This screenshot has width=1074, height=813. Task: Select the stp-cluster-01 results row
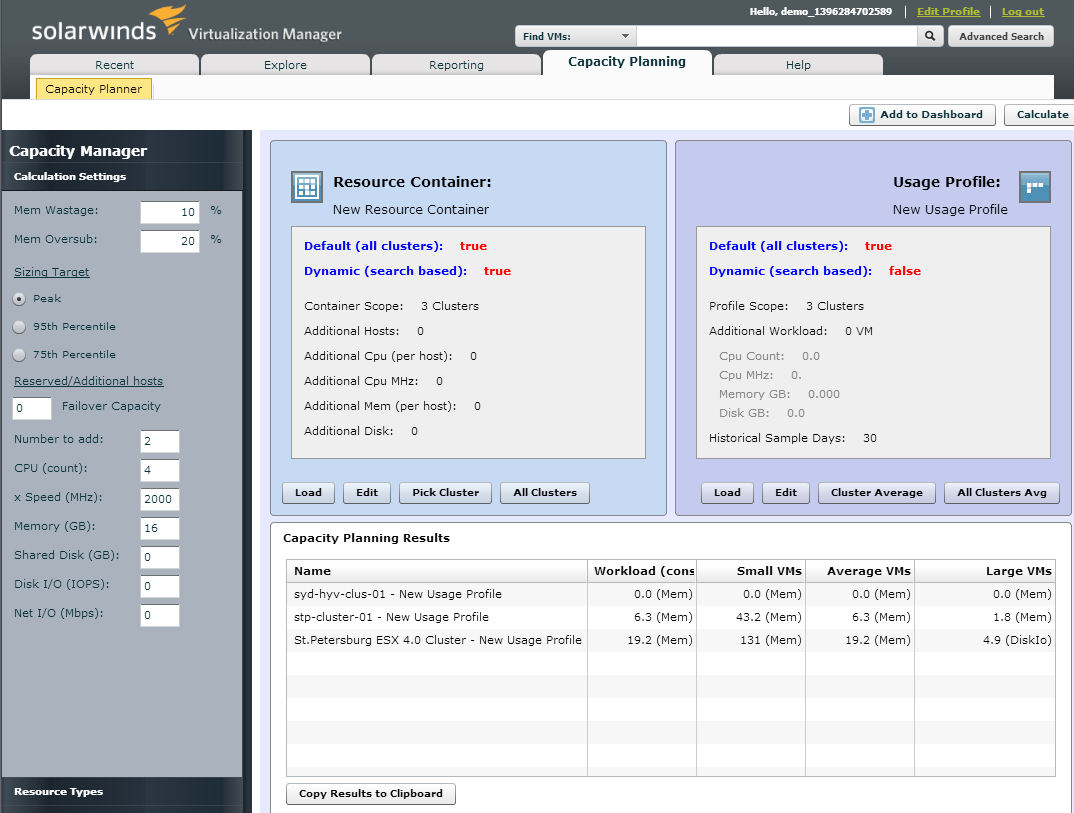(436, 617)
